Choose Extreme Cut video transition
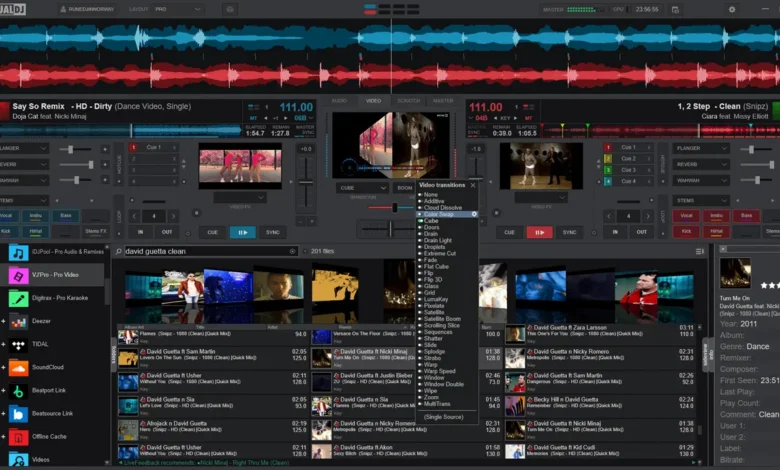The height and width of the screenshot is (470, 780). tap(440, 254)
